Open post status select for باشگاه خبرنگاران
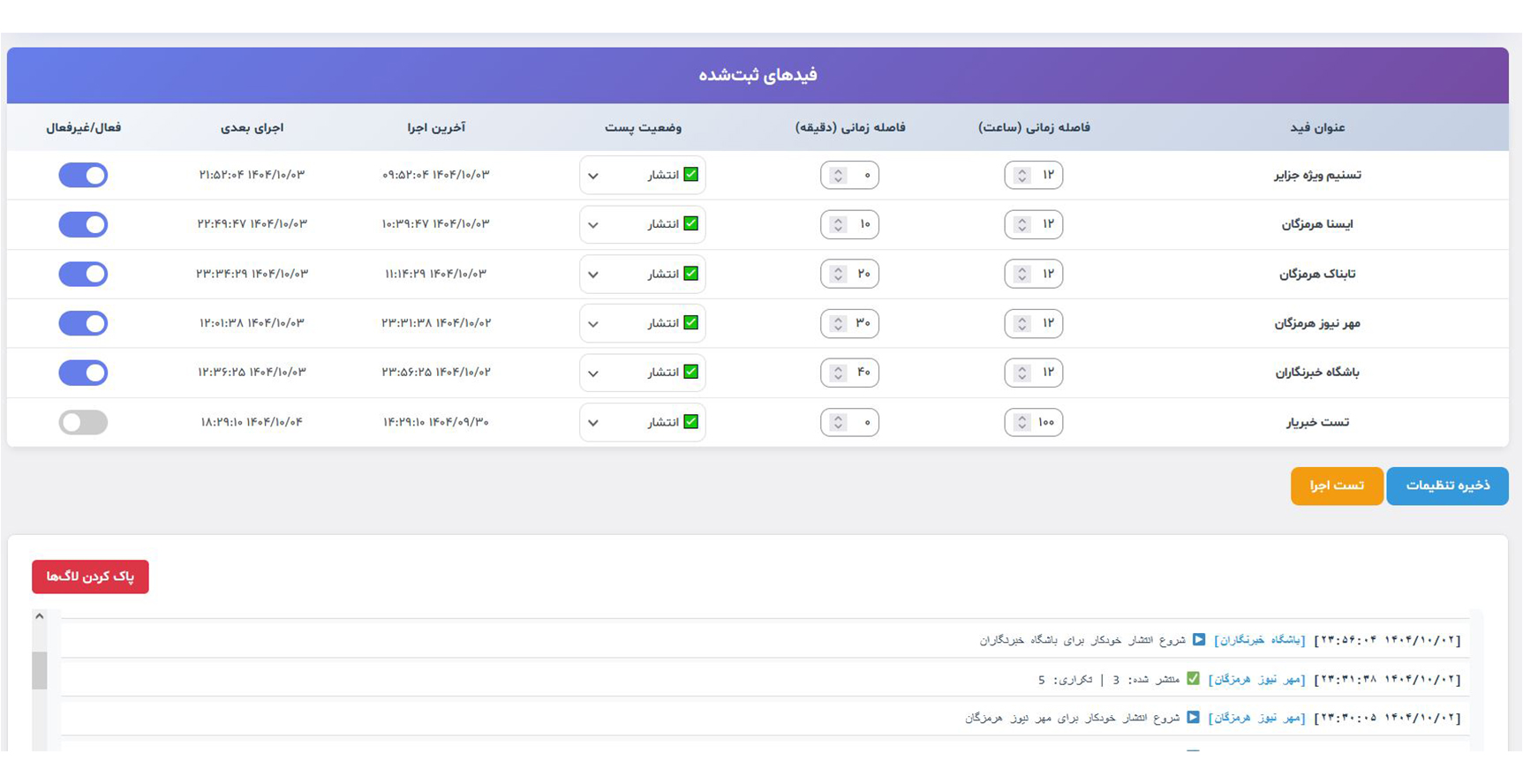The width and height of the screenshot is (1523, 784). click(x=642, y=373)
